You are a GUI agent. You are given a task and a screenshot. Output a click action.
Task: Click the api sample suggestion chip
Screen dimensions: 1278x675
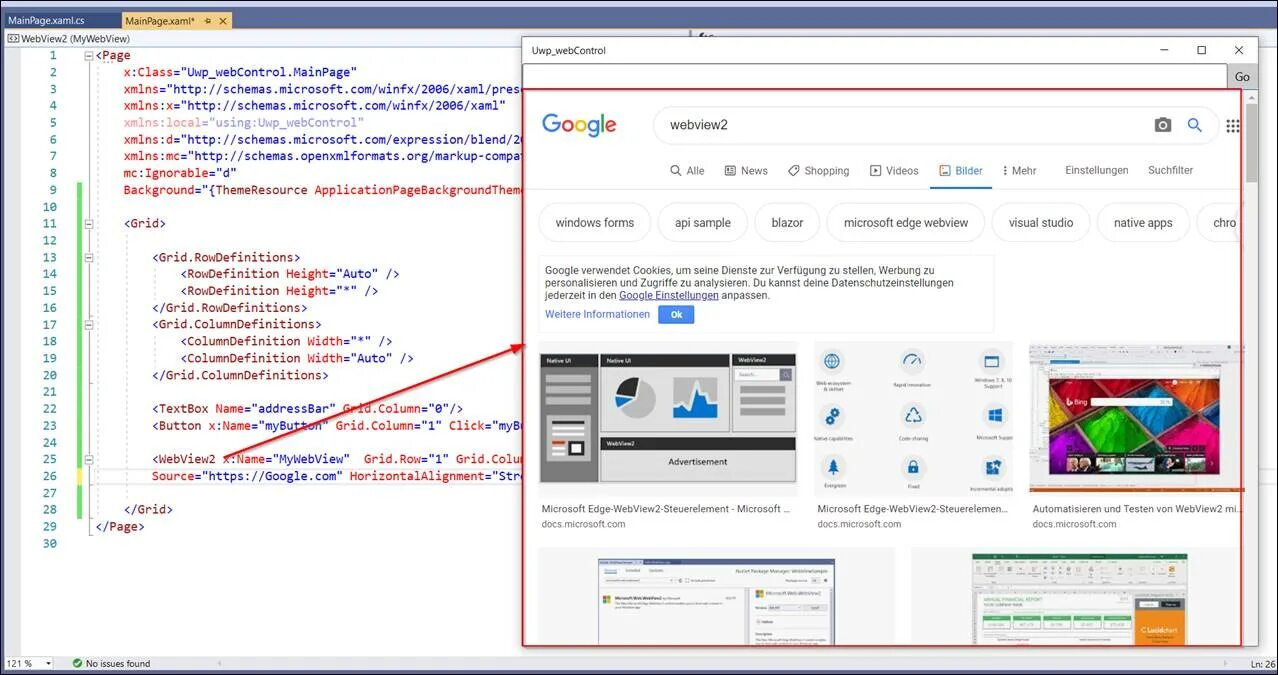point(703,223)
